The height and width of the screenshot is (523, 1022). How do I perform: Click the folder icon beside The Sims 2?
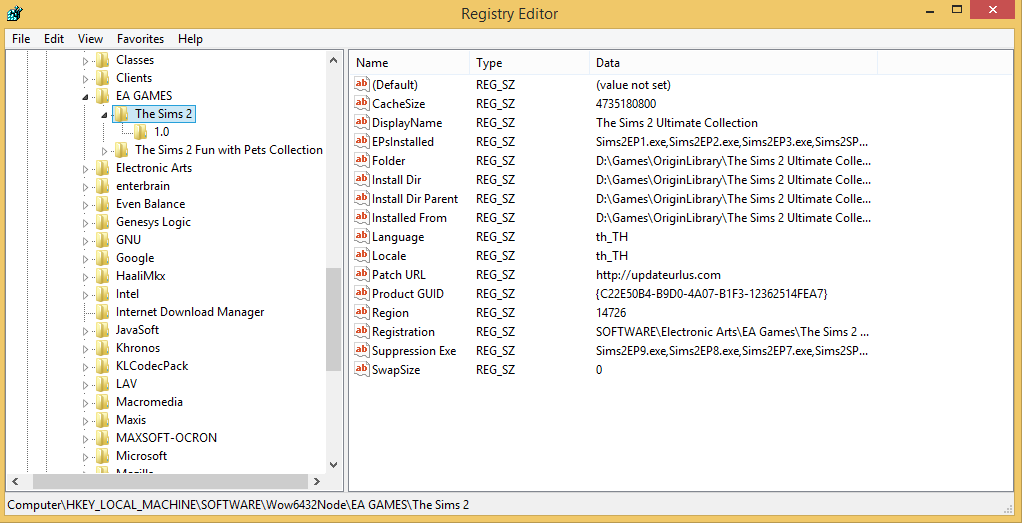pos(122,114)
